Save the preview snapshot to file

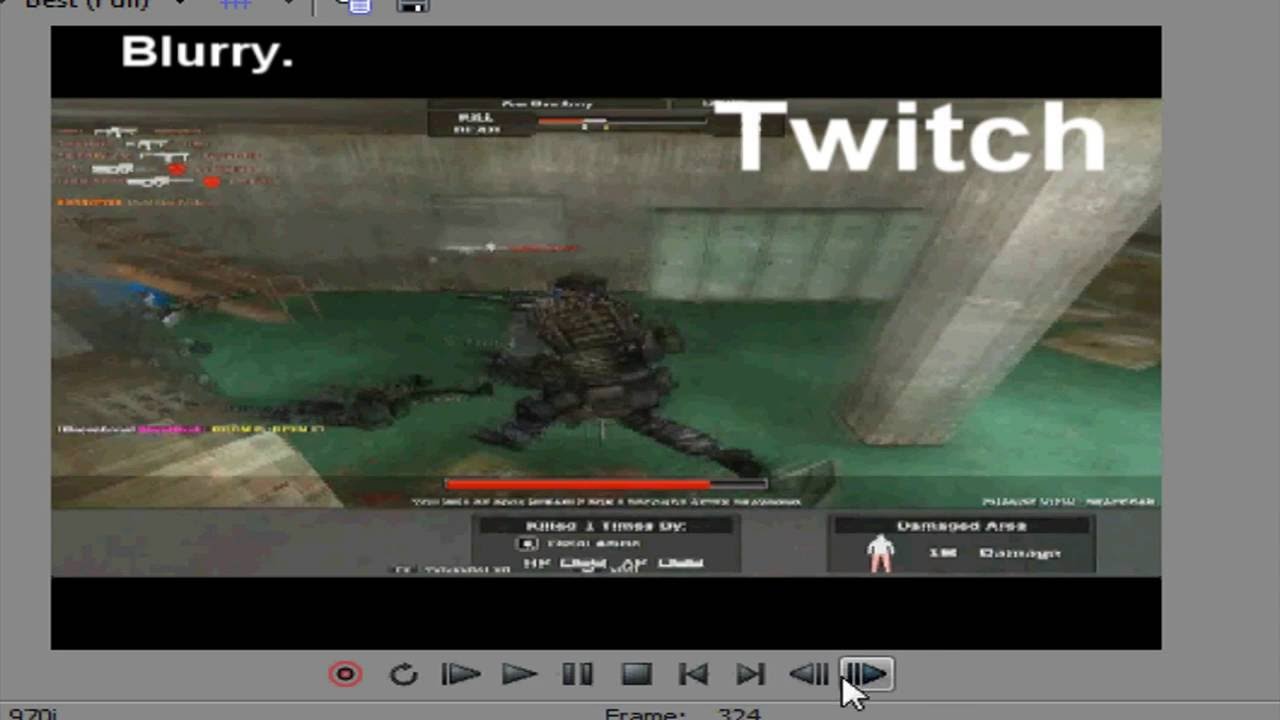point(413,5)
